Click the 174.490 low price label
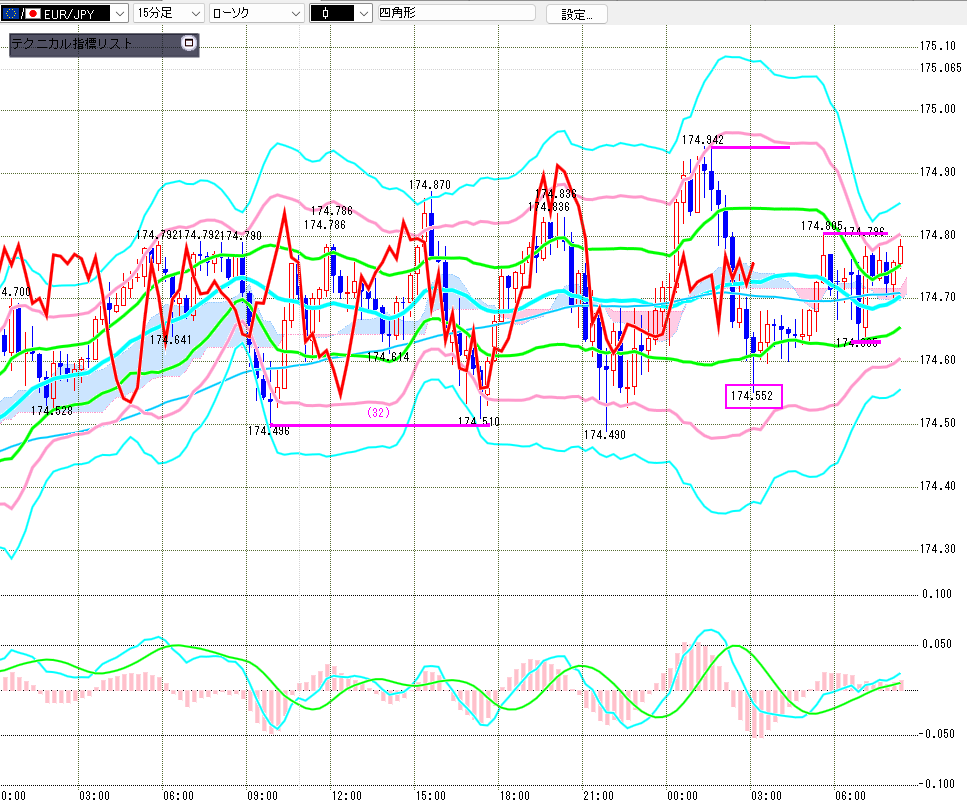Viewport: 967px width, 806px height. 604,434
